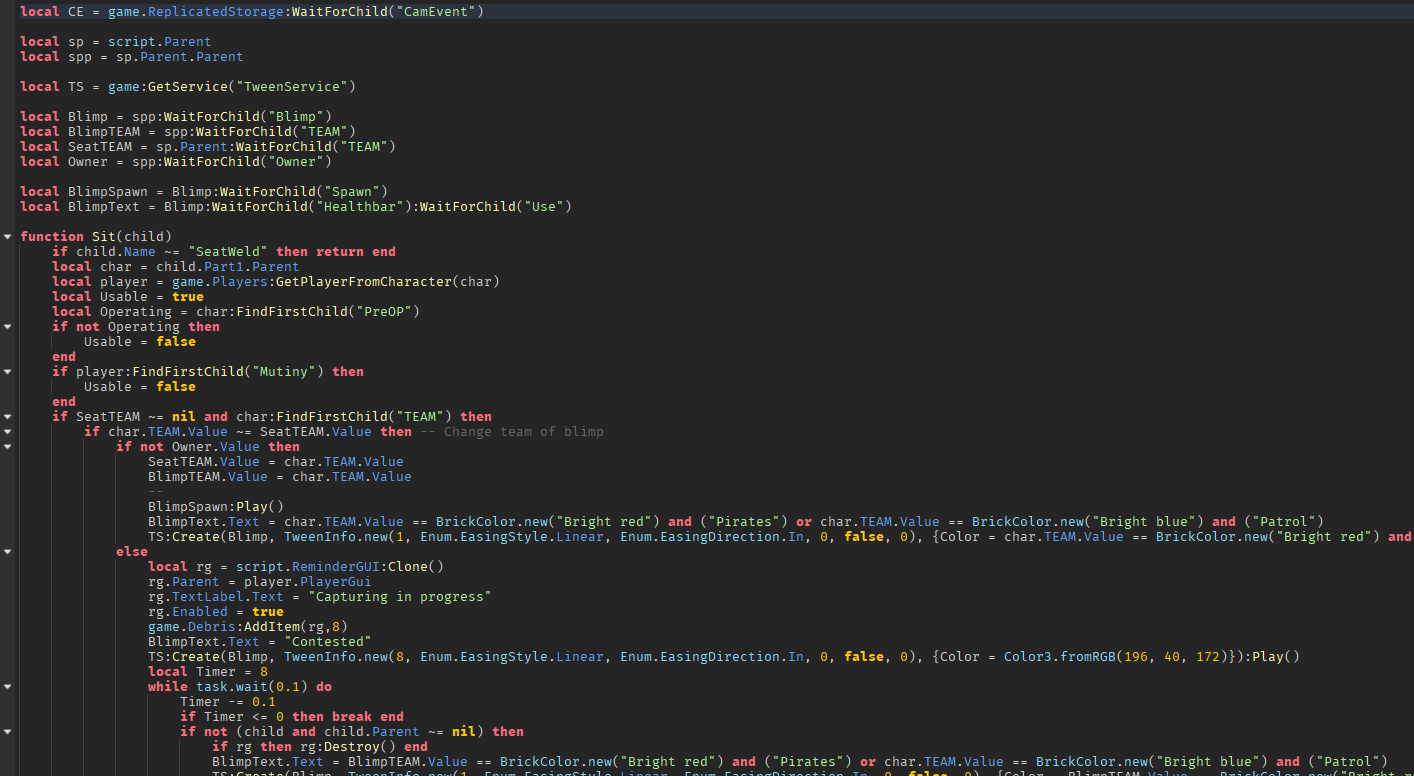Click the 'rg.Enabled = true' line
The height and width of the screenshot is (776, 1414).
216,612
